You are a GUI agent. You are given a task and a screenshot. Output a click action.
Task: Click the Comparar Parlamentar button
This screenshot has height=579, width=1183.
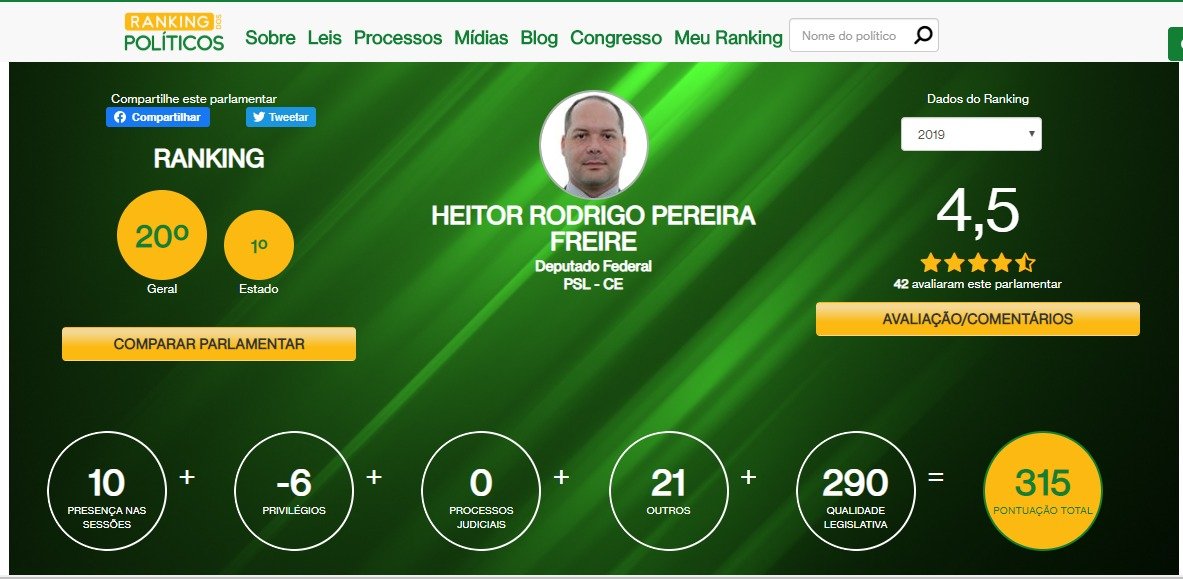pos(209,344)
